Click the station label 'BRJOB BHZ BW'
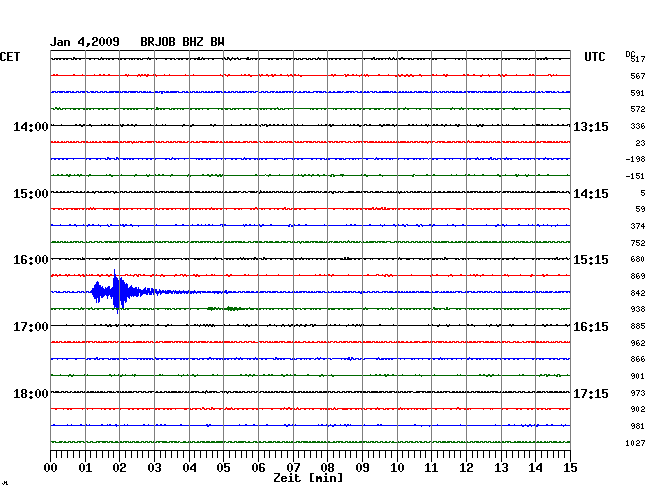The image size is (650, 494). click(x=182, y=42)
